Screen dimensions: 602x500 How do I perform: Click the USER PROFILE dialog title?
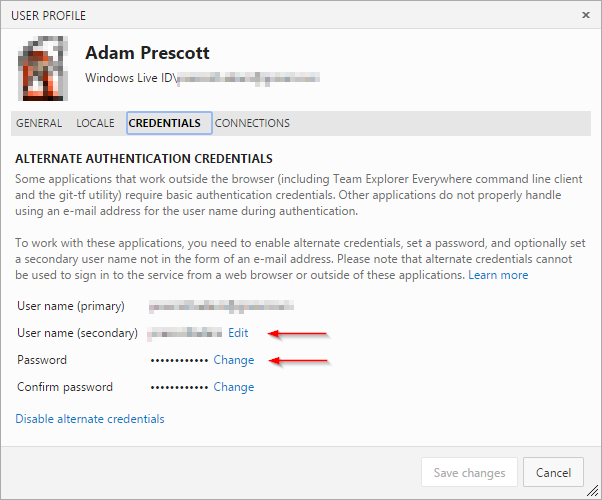pyautogui.click(x=50, y=16)
